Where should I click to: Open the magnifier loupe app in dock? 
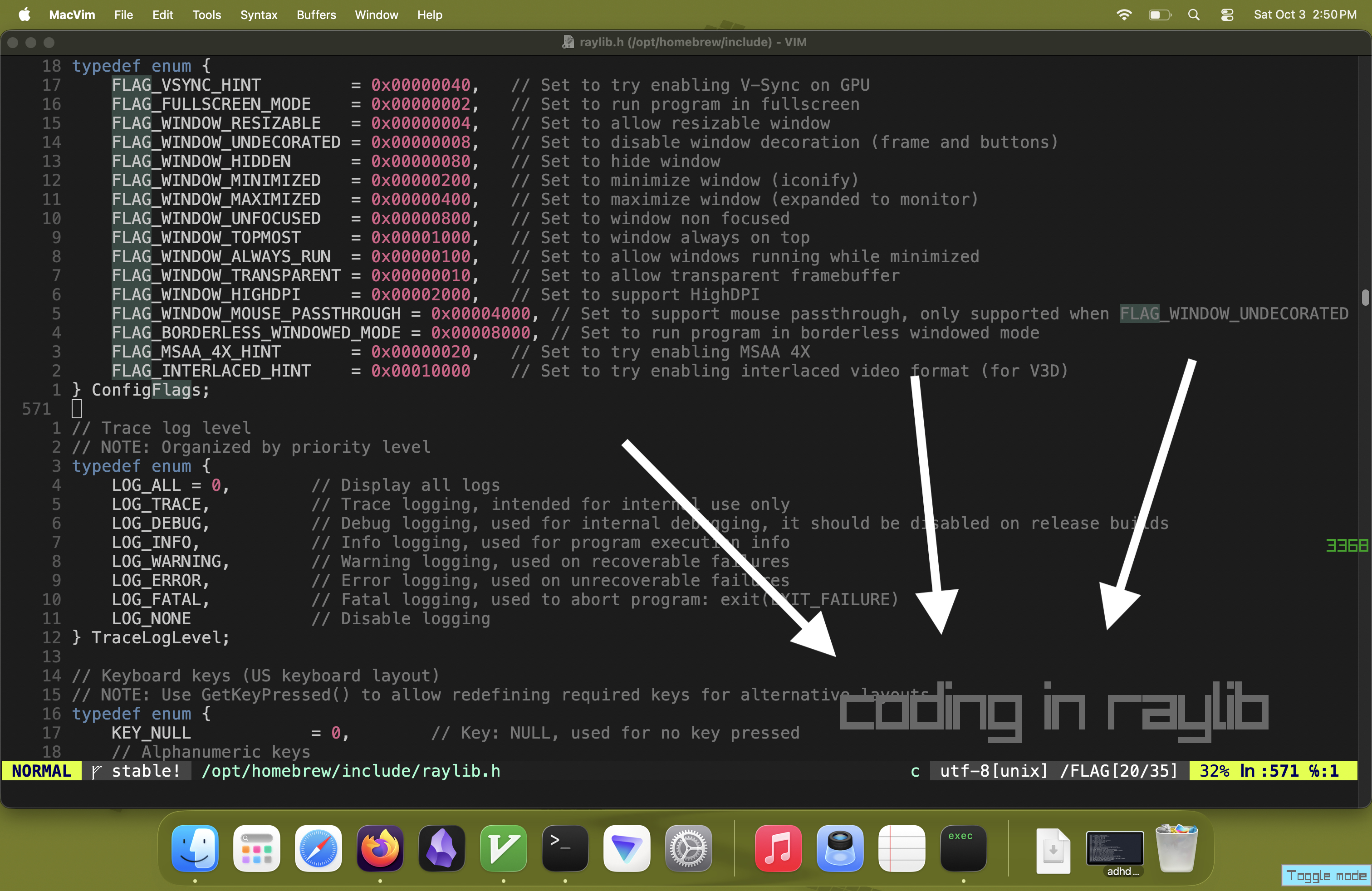click(x=840, y=848)
